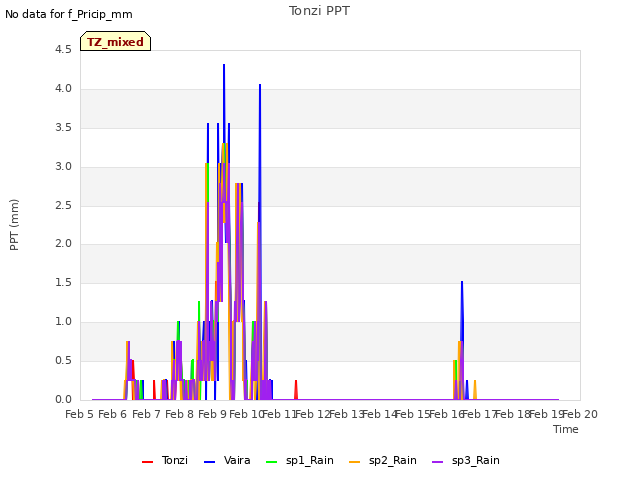Click the 1.5 y-axis tick value
This screenshot has width=640, height=480.
pos(63,282)
